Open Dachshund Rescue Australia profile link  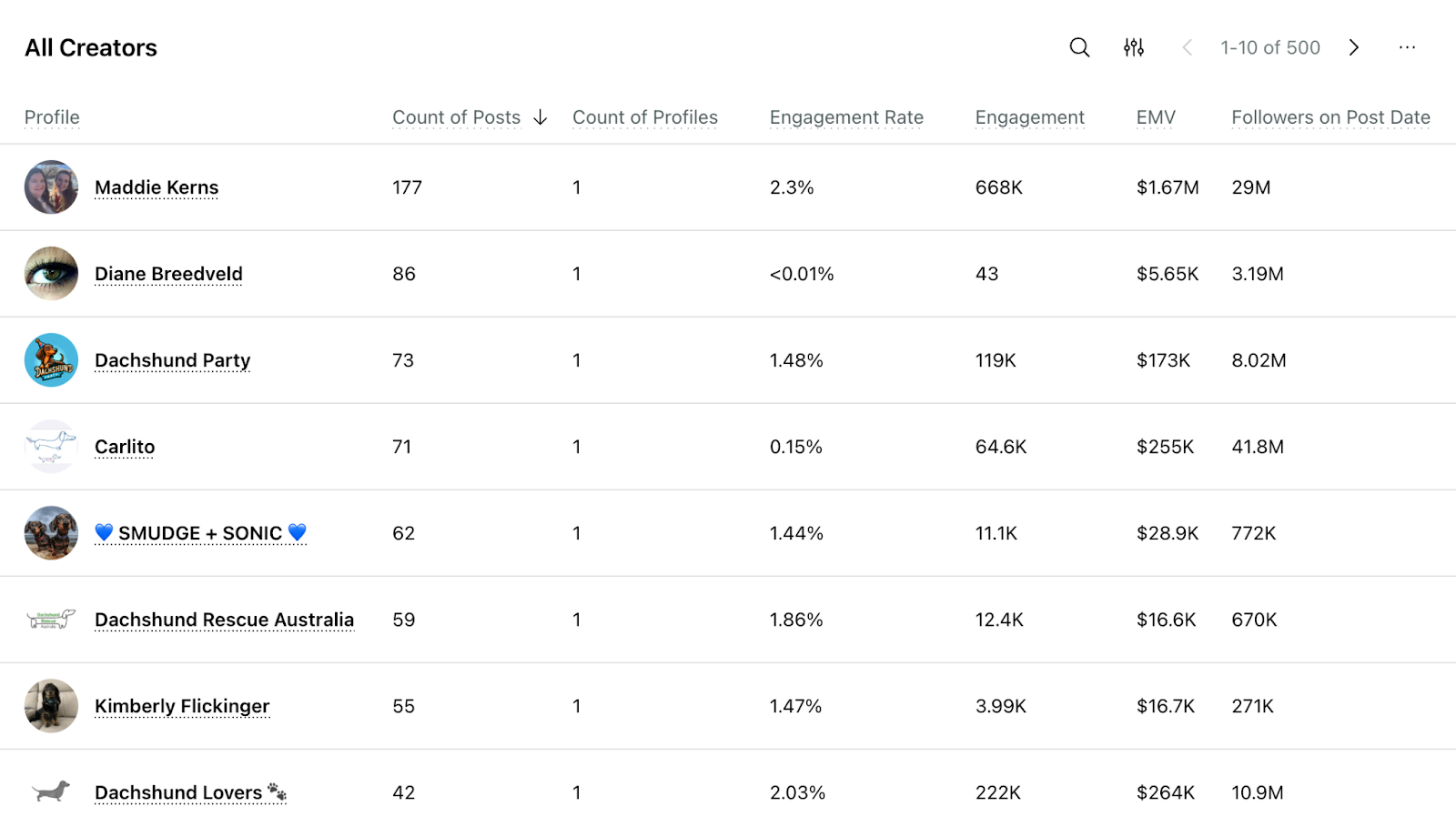(224, 620)
